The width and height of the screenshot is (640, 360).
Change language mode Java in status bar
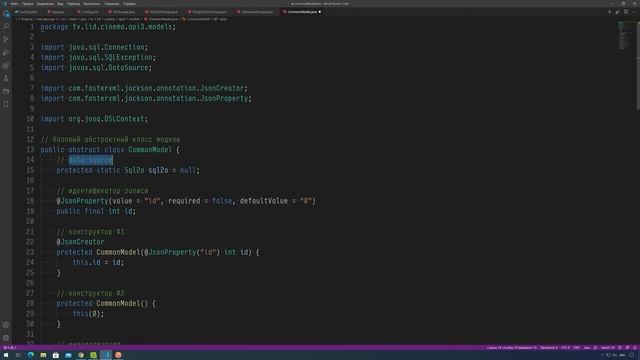point(587,348)
